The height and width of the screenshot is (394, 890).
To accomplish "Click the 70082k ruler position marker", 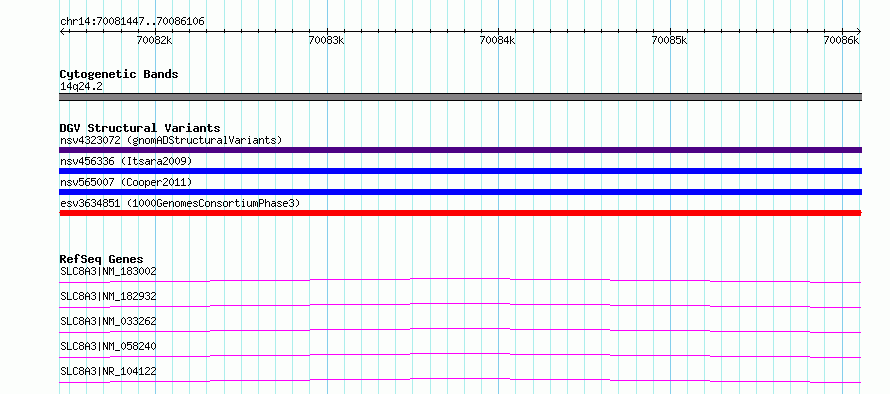I will 155,40.
